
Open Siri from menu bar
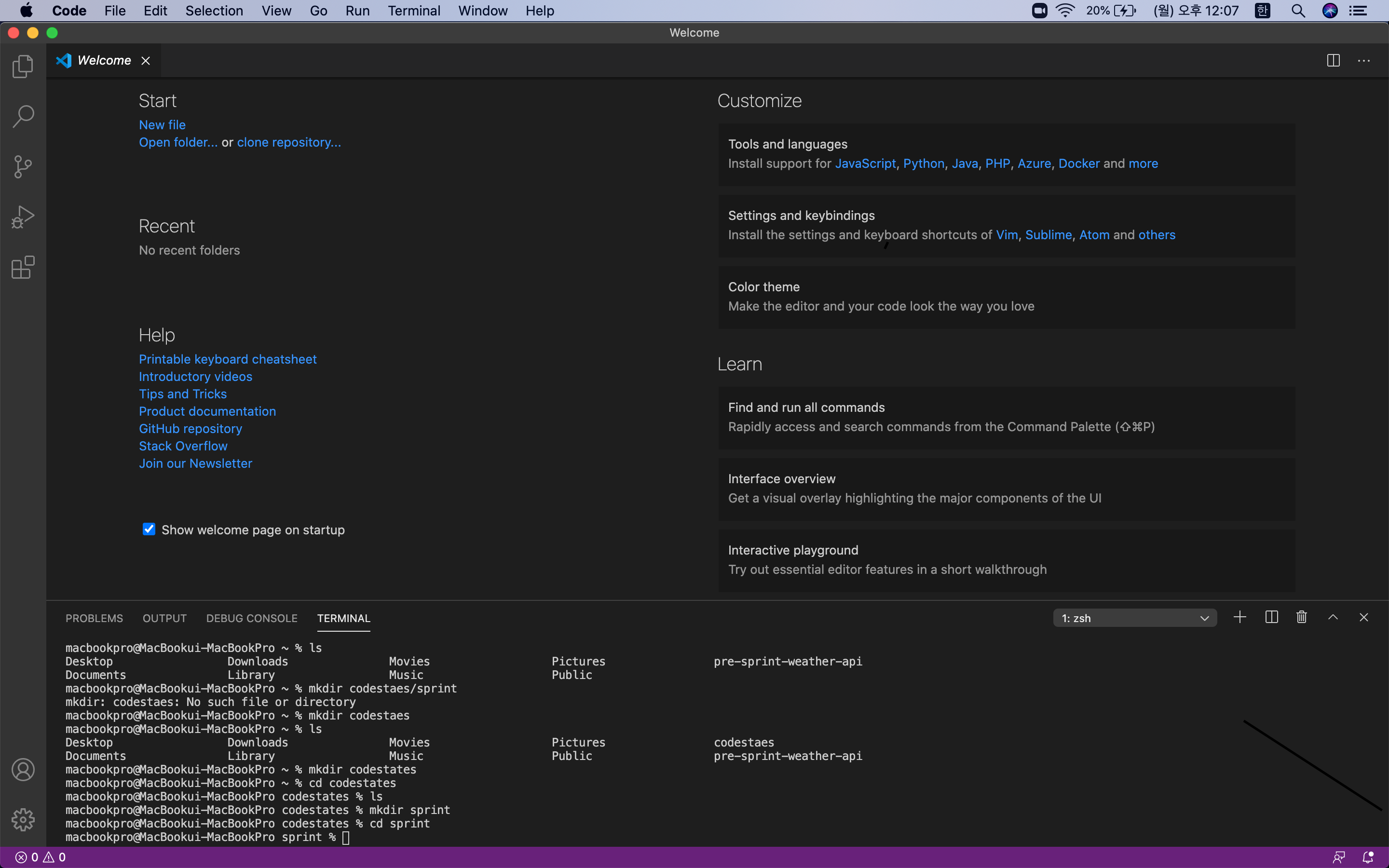(x=1330, y=11)
